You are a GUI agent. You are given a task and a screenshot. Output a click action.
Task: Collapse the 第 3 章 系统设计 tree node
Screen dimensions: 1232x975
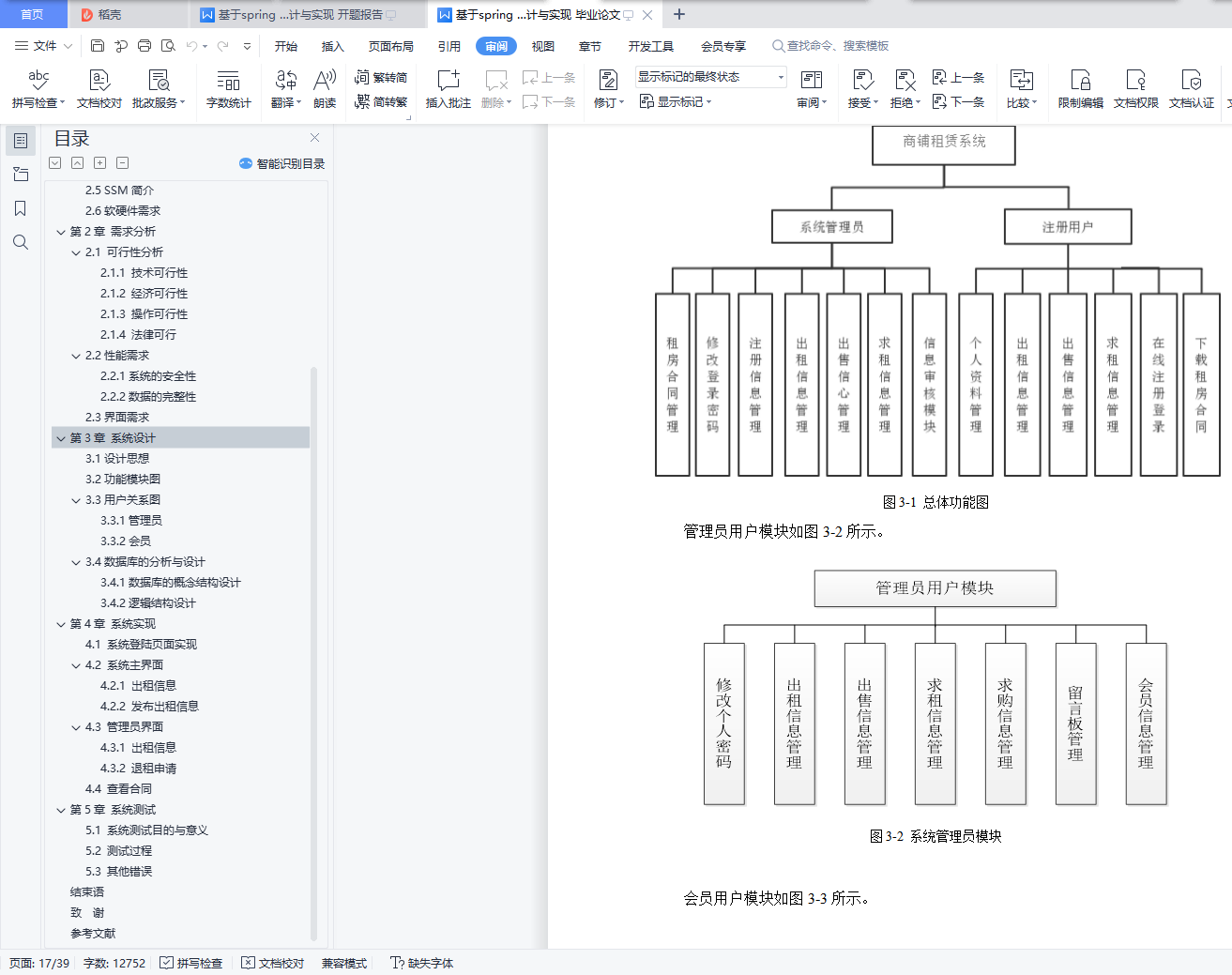[61, 438]
